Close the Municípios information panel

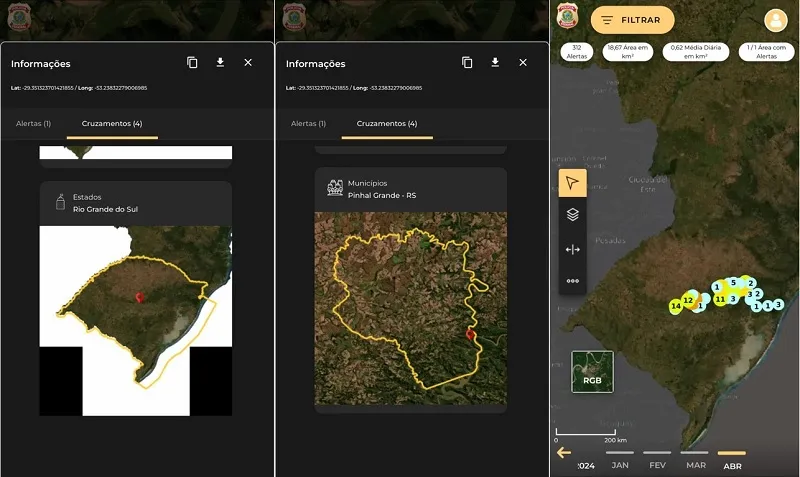tap(523, 63)
